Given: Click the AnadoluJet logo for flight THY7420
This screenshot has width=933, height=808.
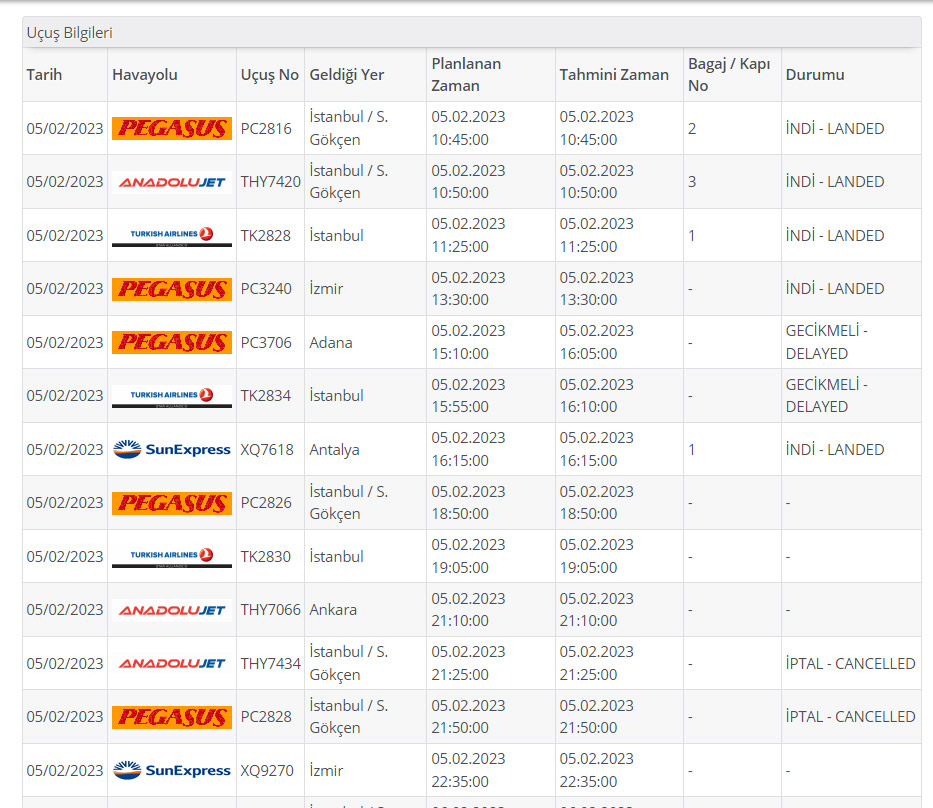Looking at the screenshot, I should [172, 182].
